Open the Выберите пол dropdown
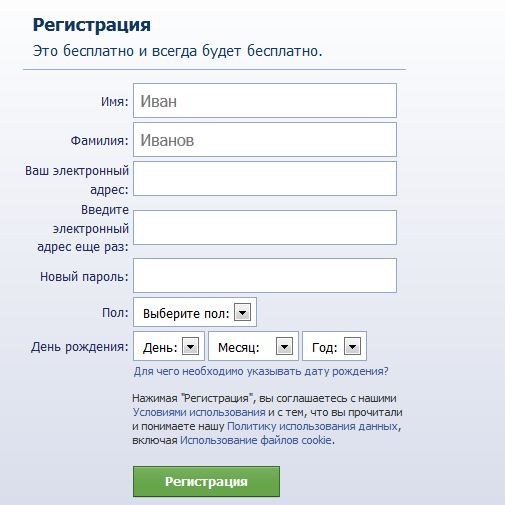Screen dimensions: 505x505 [x=195, y=312]
